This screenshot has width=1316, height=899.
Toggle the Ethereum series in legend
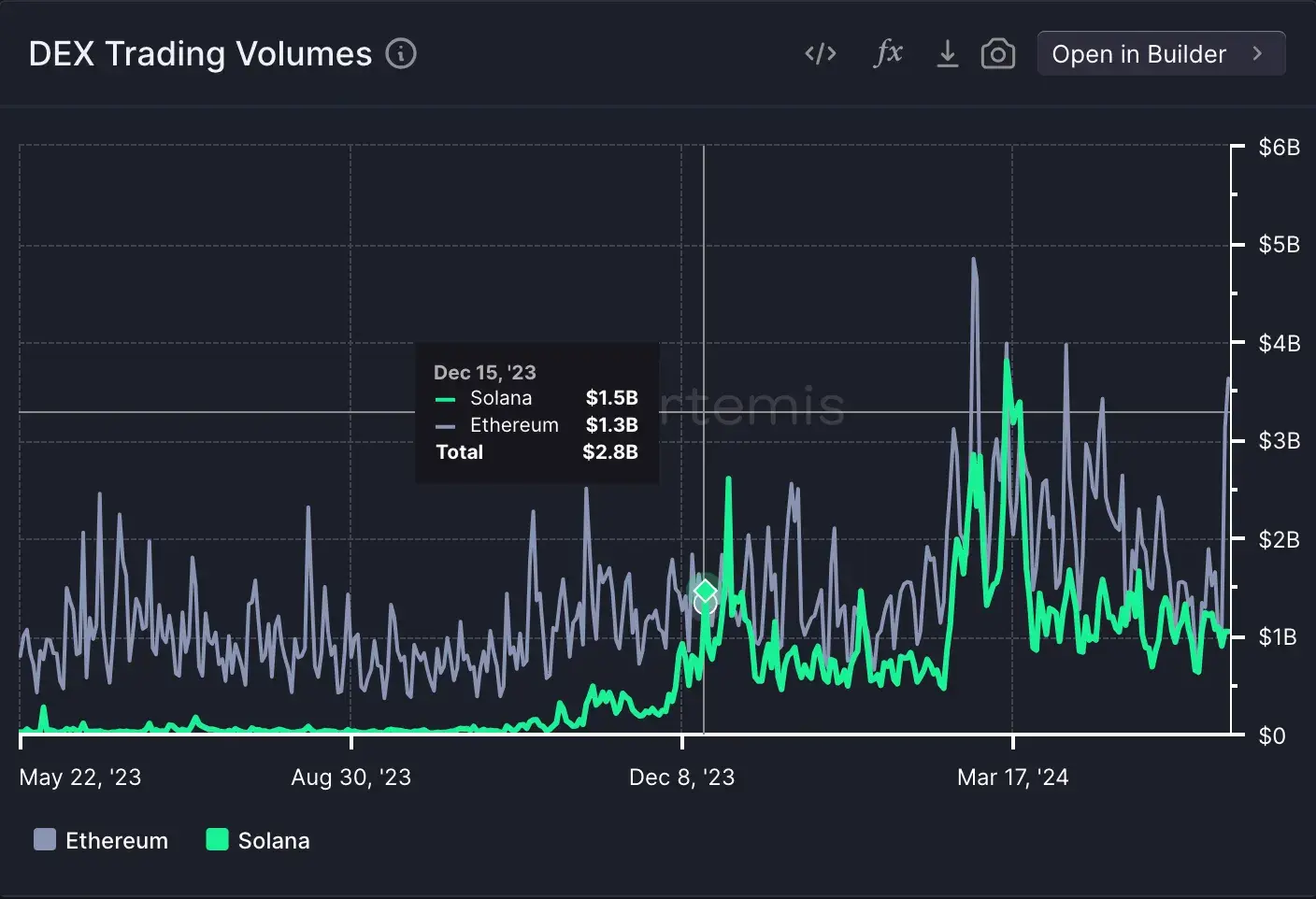tap(101, 840)
